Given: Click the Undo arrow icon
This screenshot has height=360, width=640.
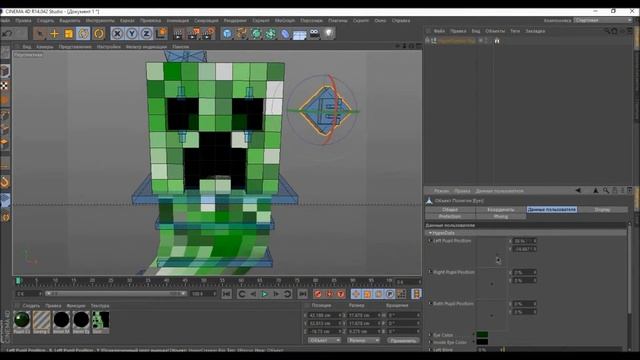Looking at the screenshot, I should tap(7, 33).
